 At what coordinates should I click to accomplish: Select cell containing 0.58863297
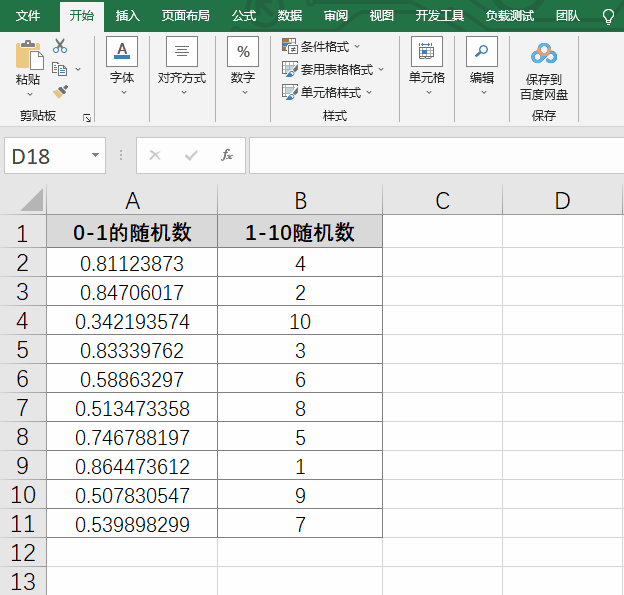click(x=132, y=379)
